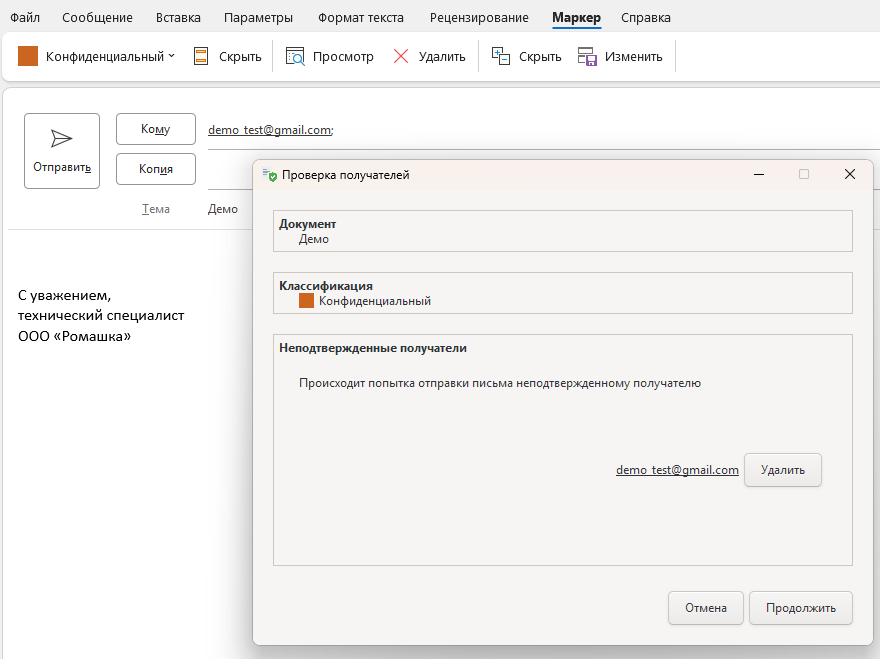Switch to the Вставка tab
The image size is (880, 659).
coord(178,18)
